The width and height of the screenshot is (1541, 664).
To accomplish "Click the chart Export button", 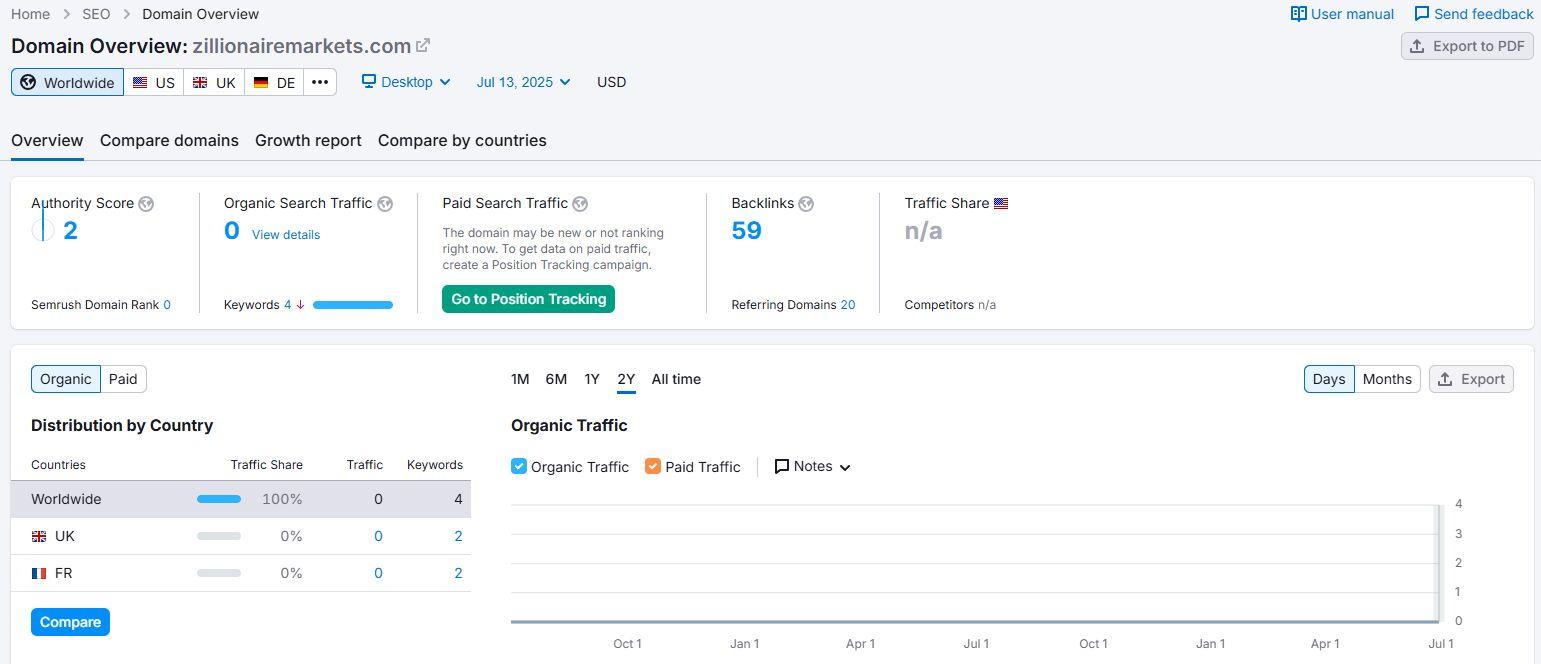I will [1471, 379].
